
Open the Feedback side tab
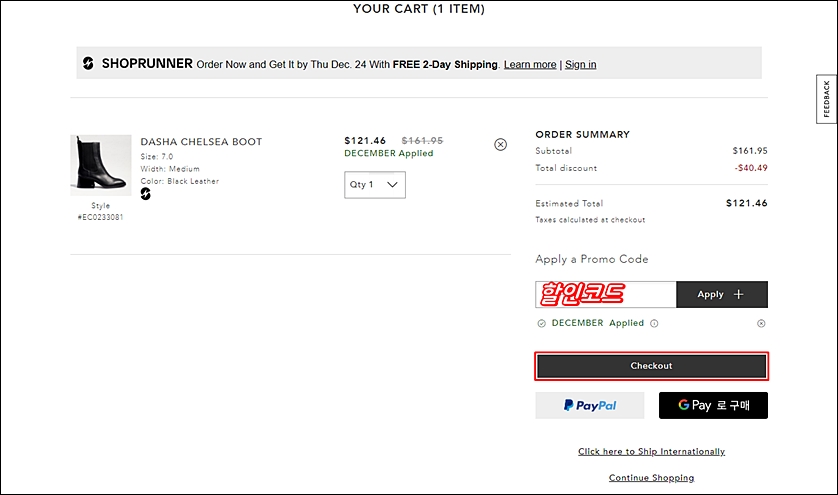826,99
